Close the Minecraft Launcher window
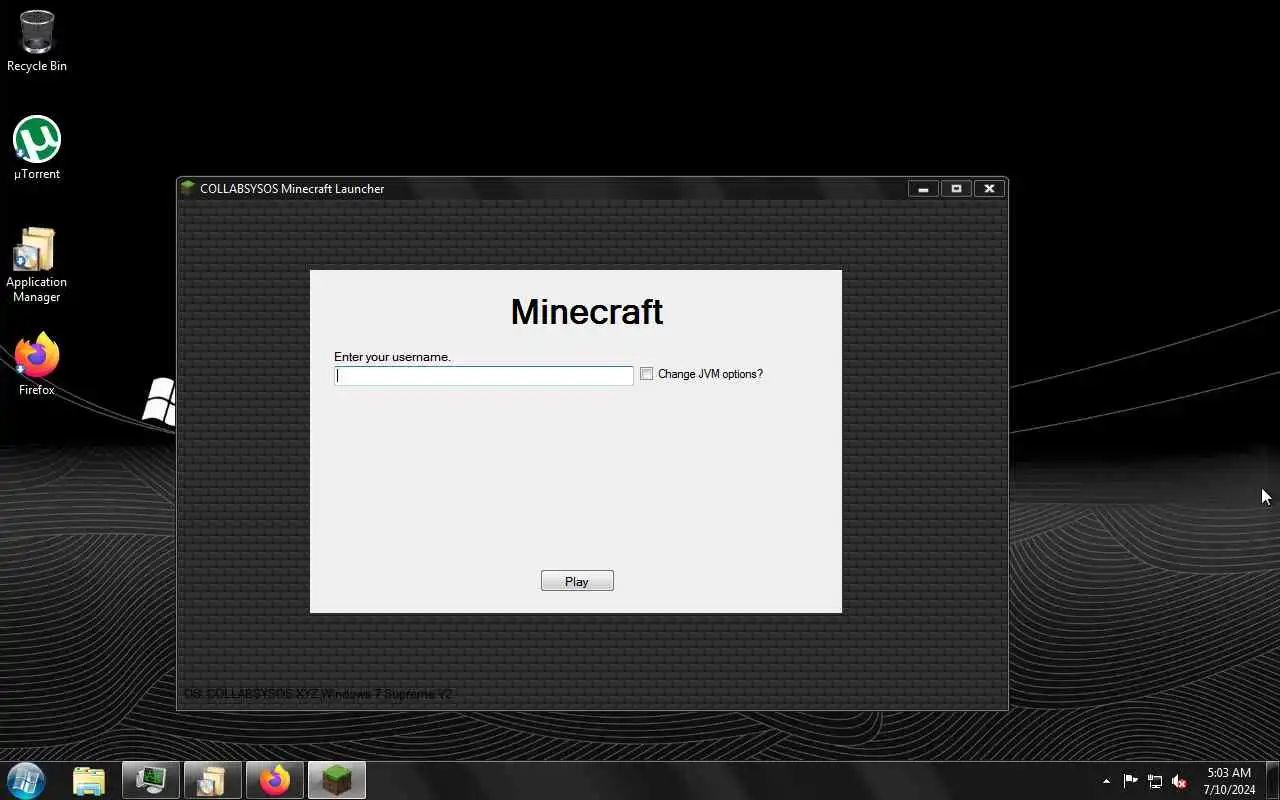1280x800 pixels. [989, 188]
